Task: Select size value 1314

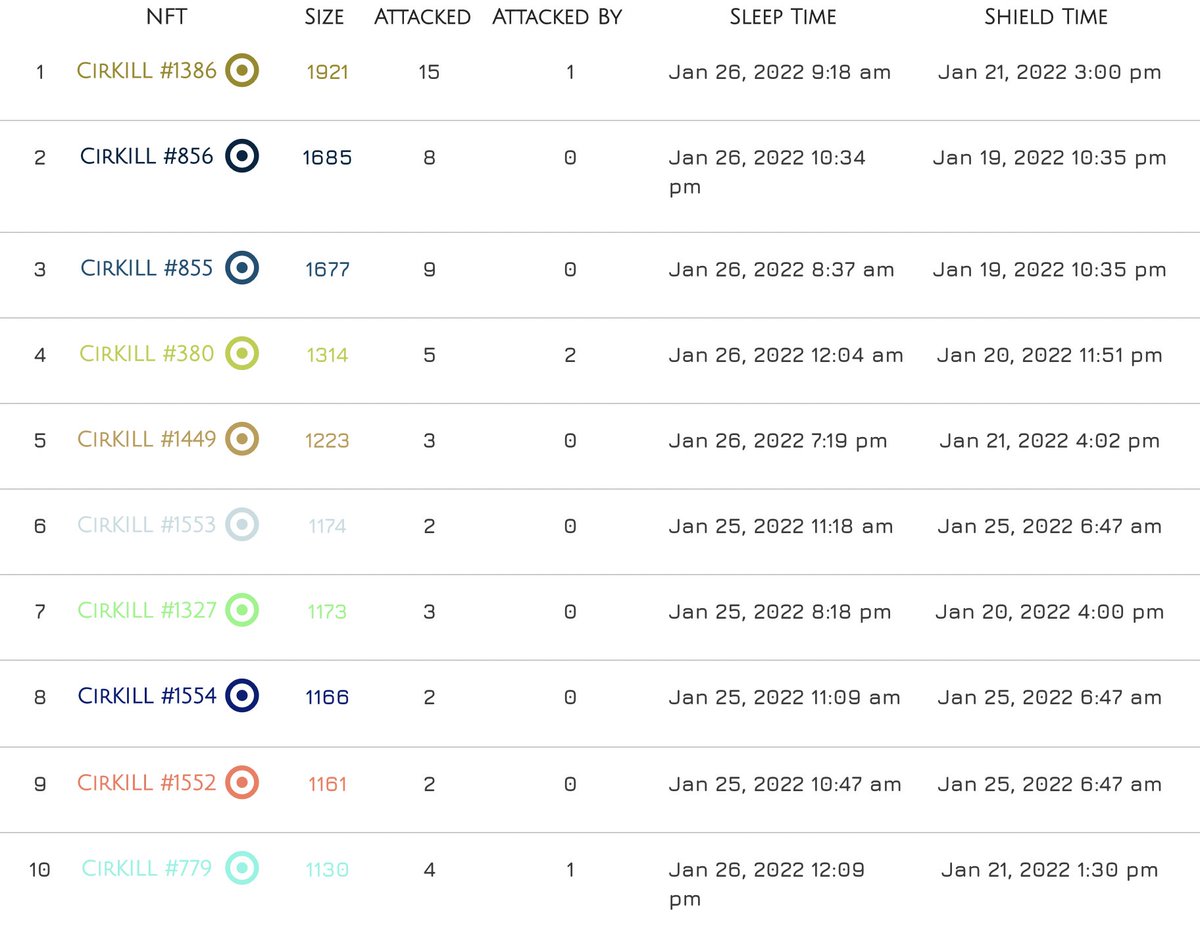Action: click(327, 355)
